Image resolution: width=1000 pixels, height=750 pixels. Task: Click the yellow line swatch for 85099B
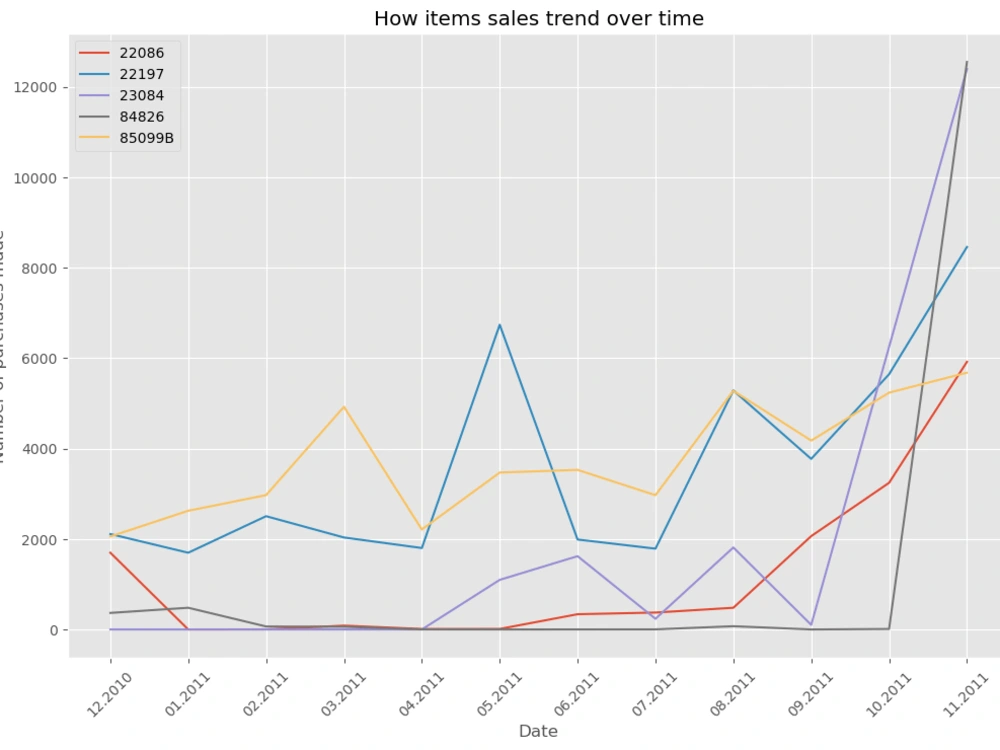coord(94,138)
